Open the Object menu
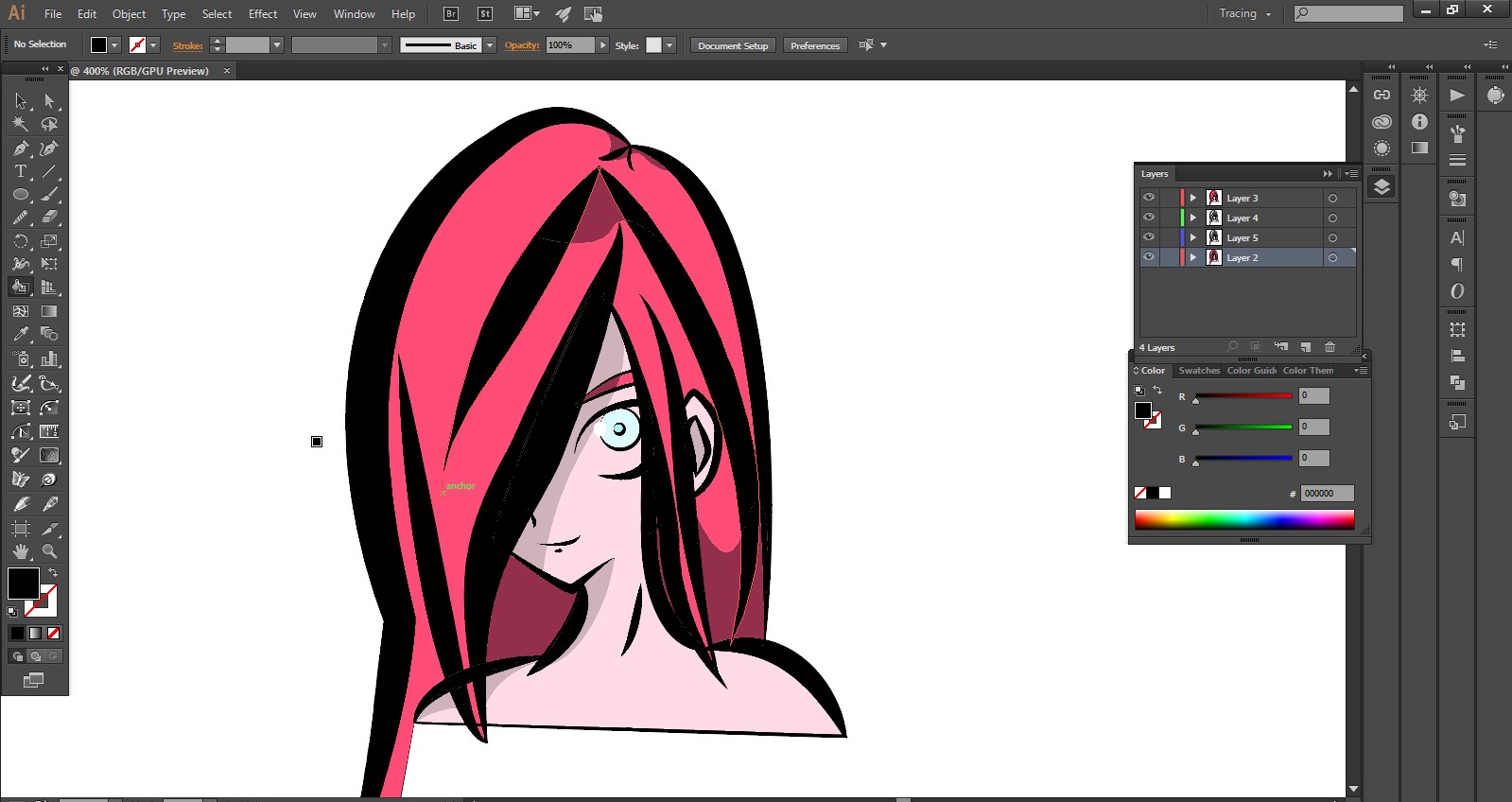 (x=129, y=14)
